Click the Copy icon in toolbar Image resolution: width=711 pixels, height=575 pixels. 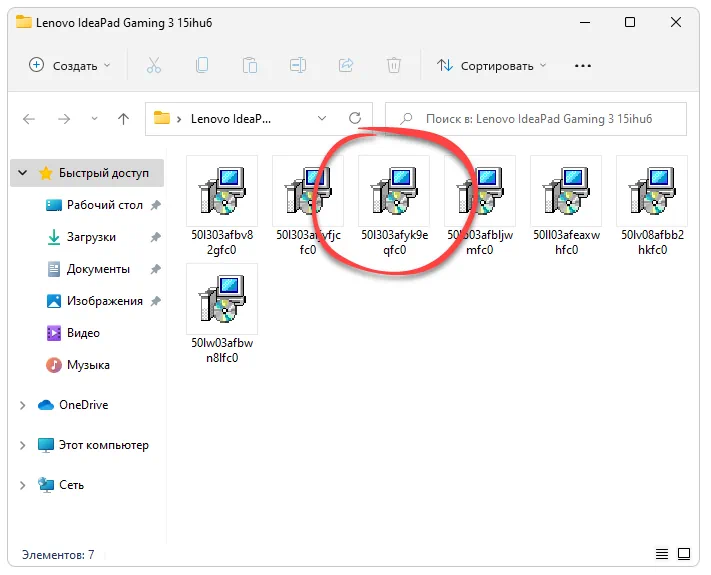[x=202, y=65]
